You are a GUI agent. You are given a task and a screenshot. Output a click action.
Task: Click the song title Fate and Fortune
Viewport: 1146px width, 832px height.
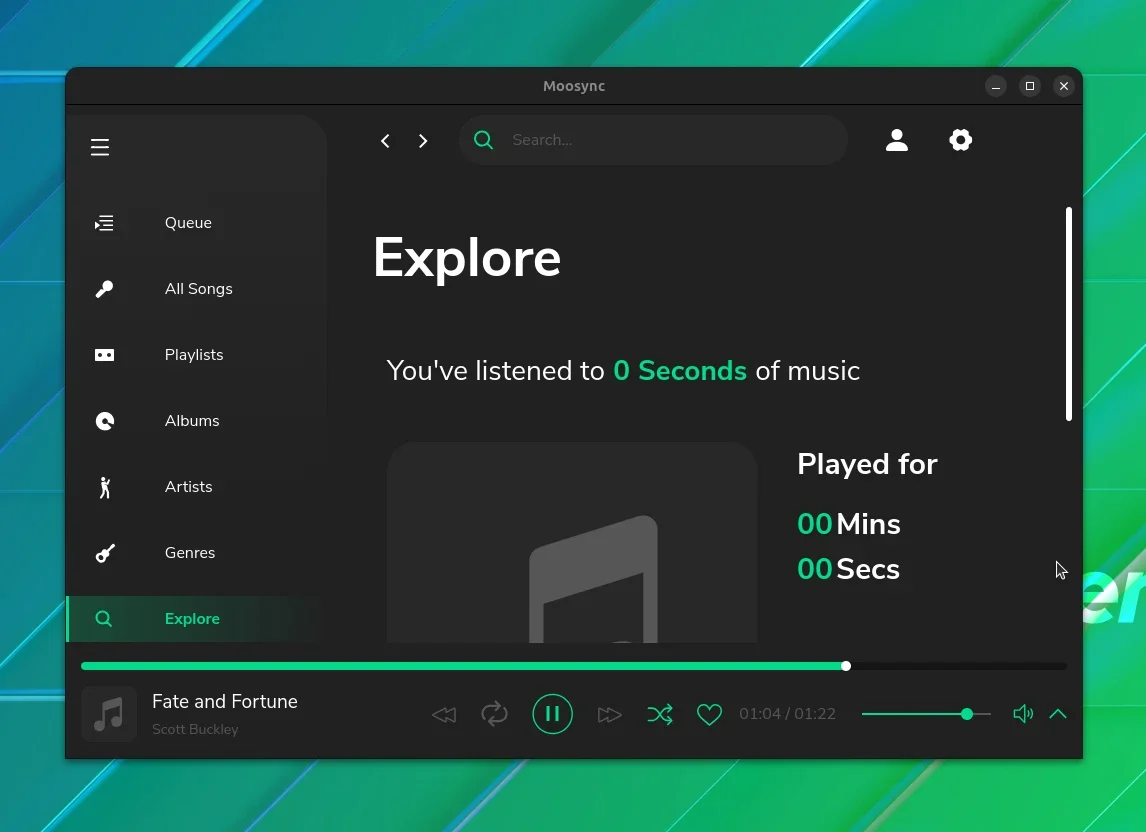click(224, 702)
